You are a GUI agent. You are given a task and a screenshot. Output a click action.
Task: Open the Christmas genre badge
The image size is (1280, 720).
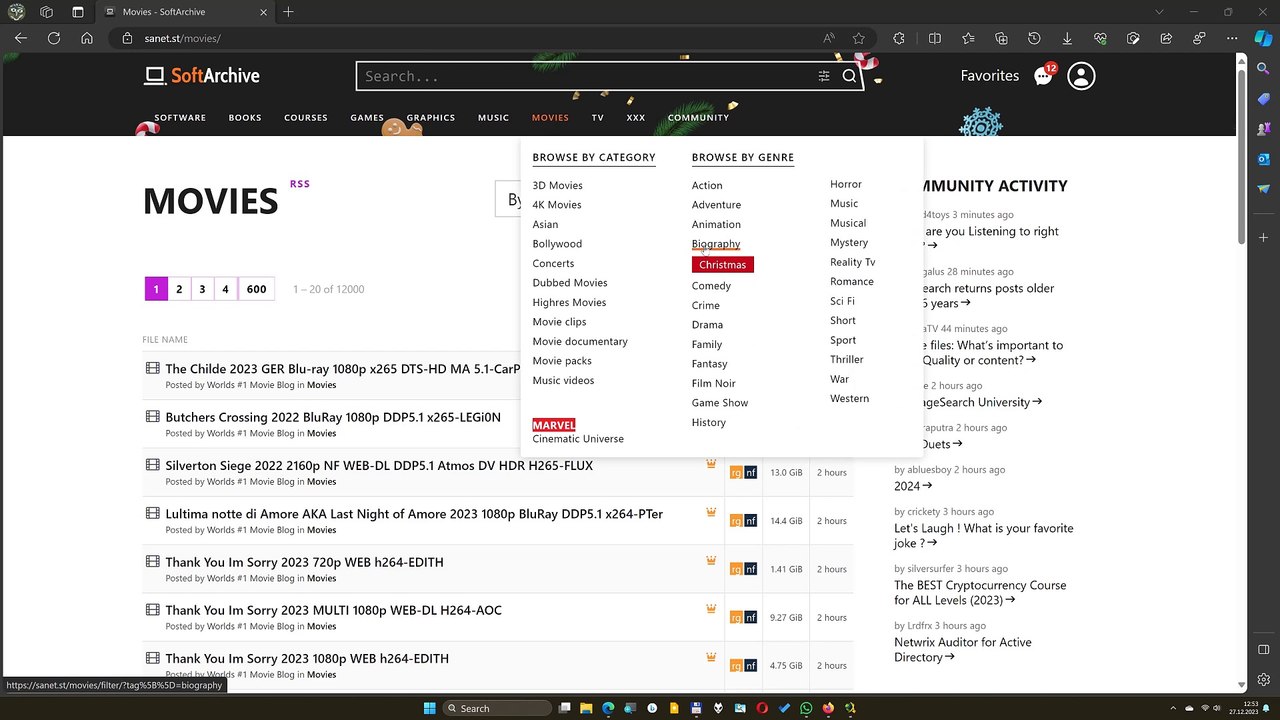[x=722, y=265]
